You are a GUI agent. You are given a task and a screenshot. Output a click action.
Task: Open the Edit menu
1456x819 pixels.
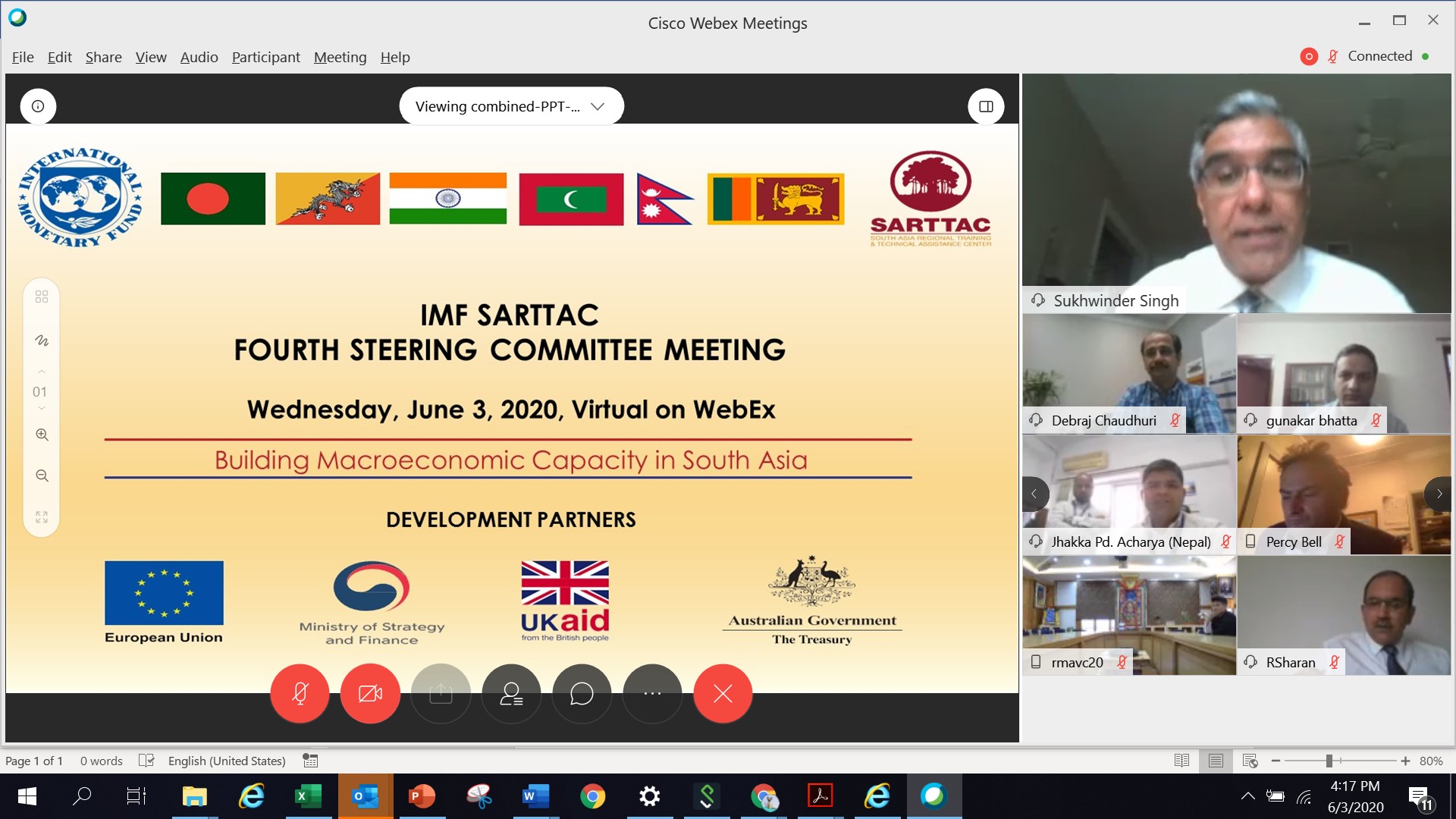59,57
